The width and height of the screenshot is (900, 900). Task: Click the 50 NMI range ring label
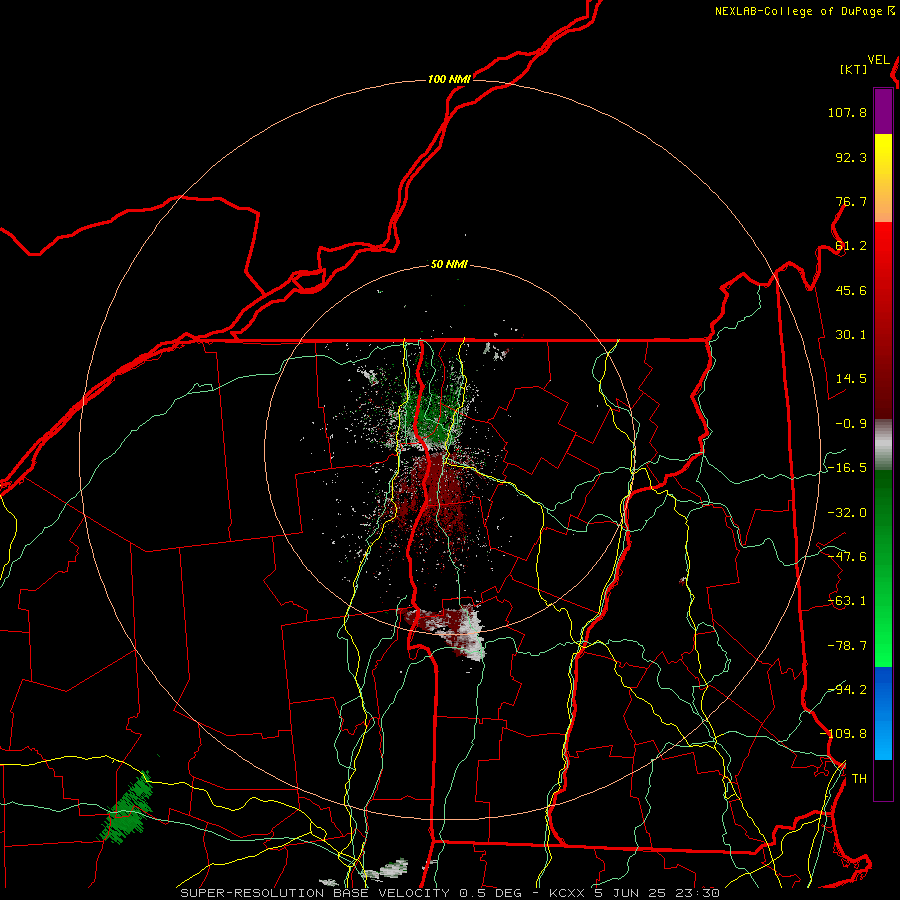pos(449,265)
